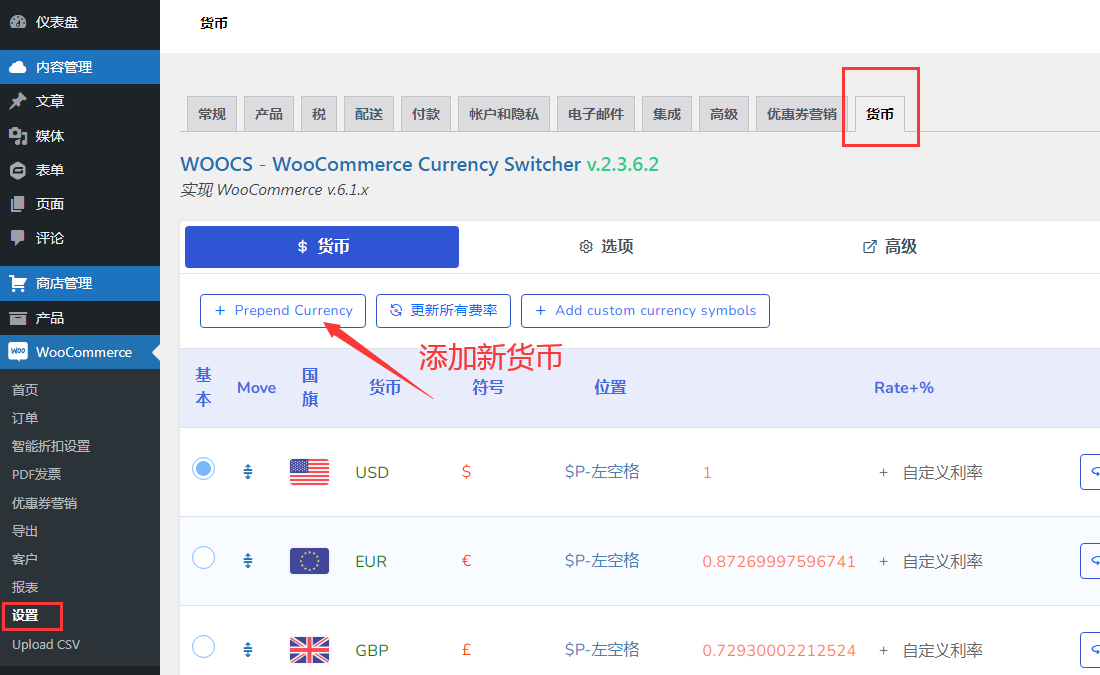This screenshot has width=1100, height=675.
Task: Switch to the 常规 settings tab
Action: (x=212, y=114)
